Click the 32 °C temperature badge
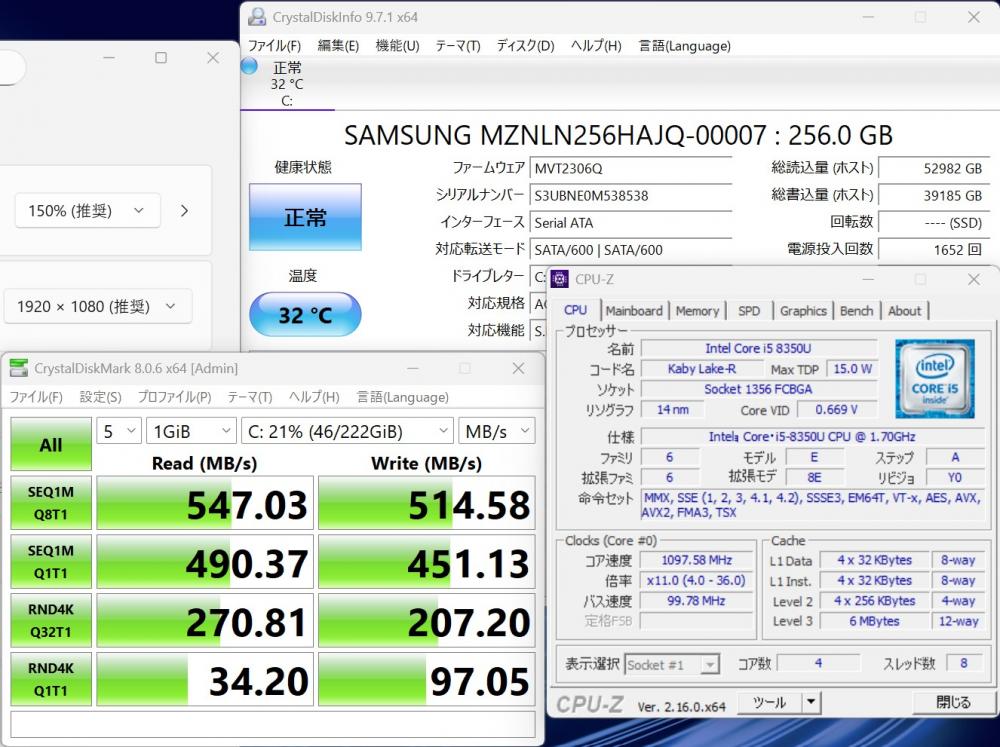The image size is (1000, 747). (x=305, y=315)
